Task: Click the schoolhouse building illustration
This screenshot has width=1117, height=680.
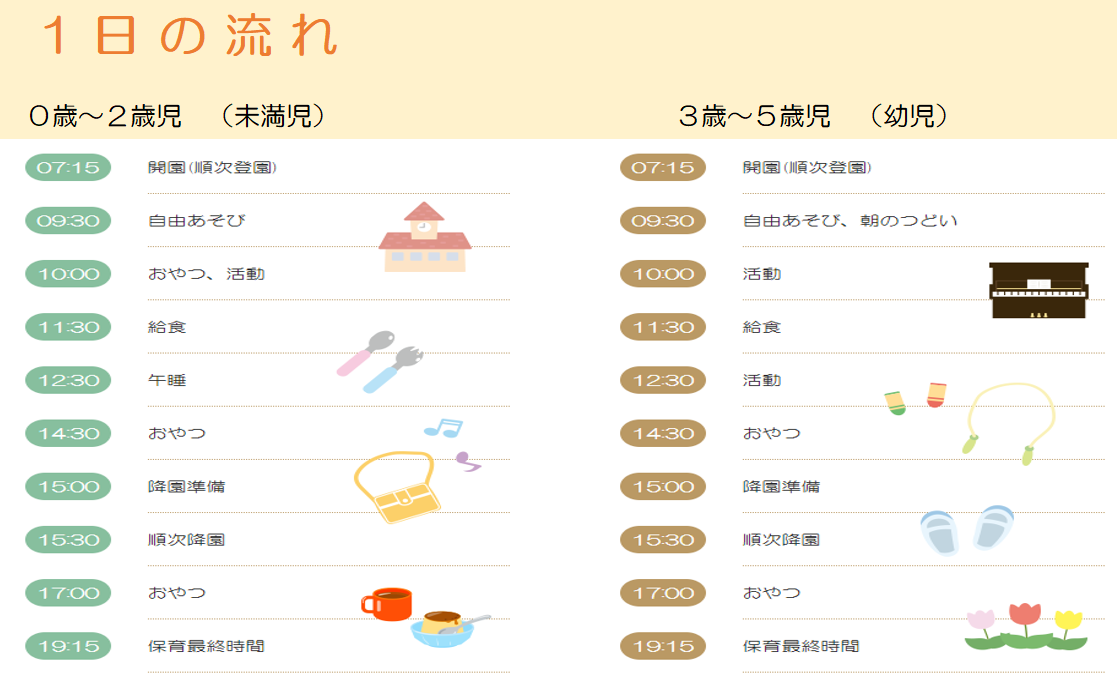Action: pos(425,237)
